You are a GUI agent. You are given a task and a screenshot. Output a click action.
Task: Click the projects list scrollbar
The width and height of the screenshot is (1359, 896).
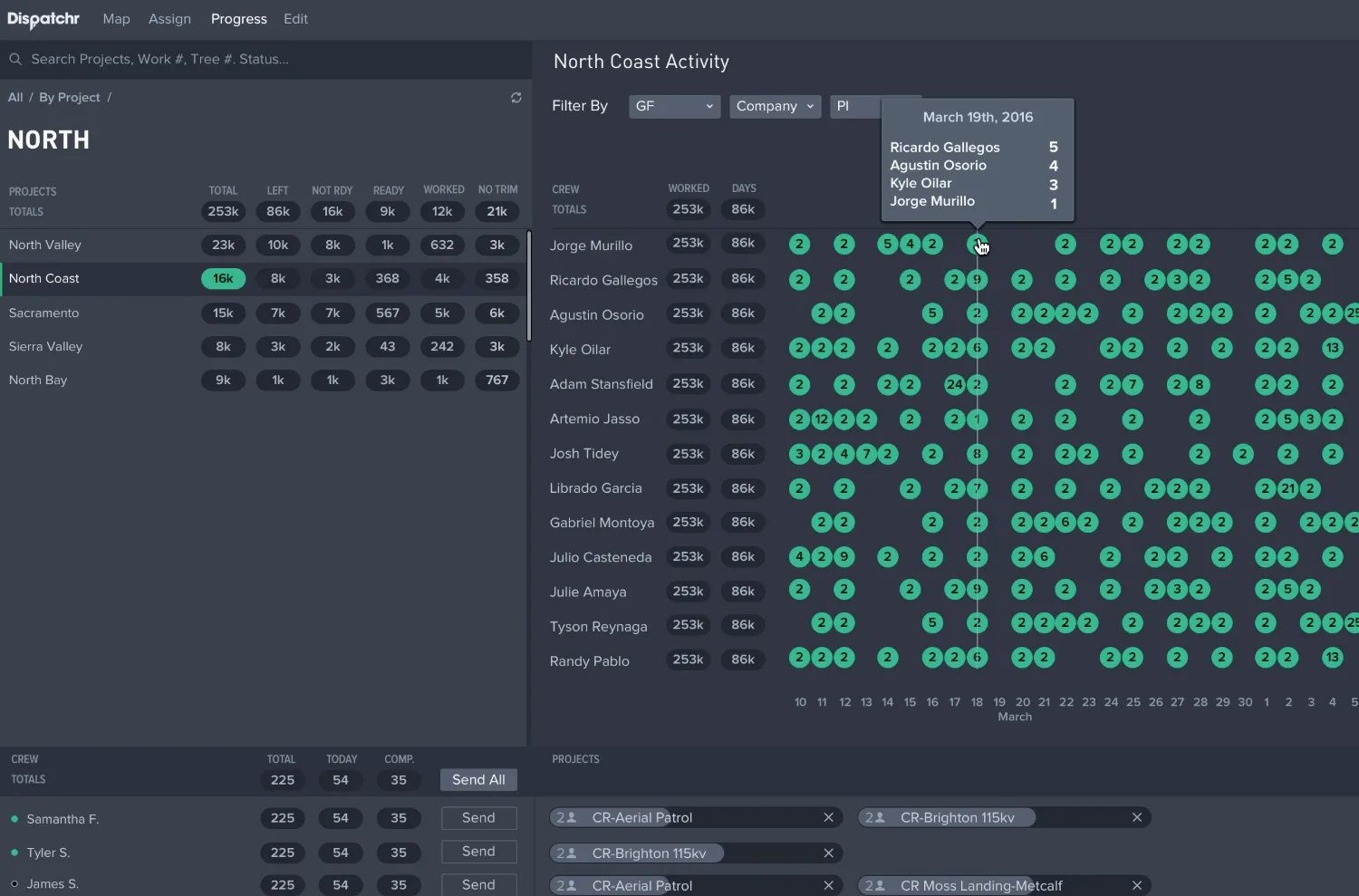(x=529, y=285)
